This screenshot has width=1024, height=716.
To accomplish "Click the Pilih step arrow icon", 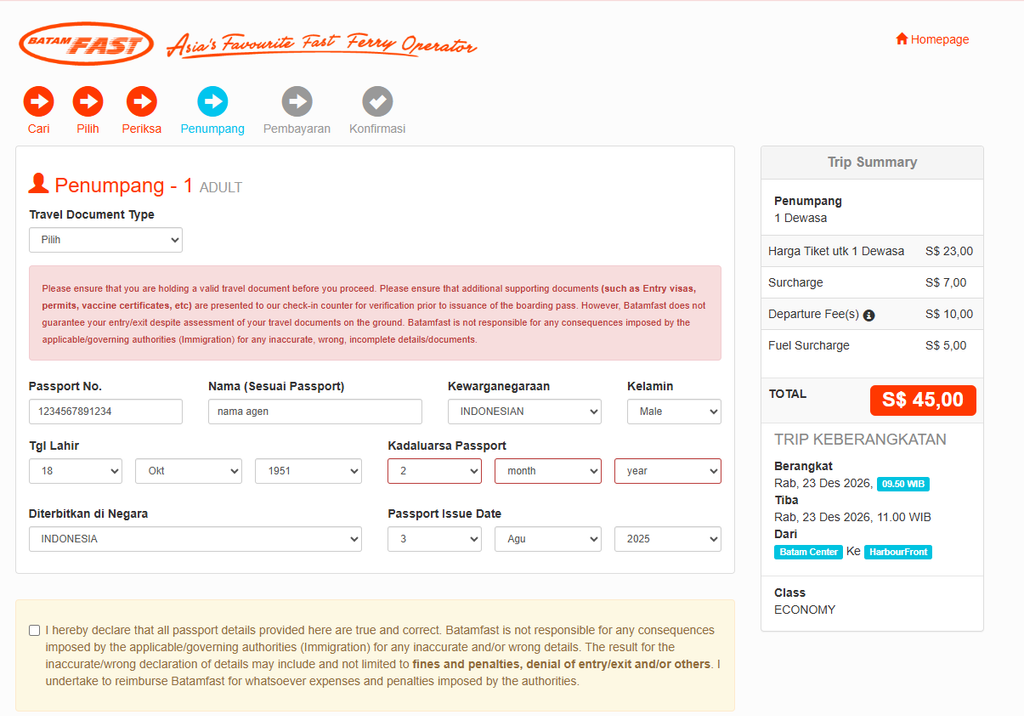I will pos(88,101).
